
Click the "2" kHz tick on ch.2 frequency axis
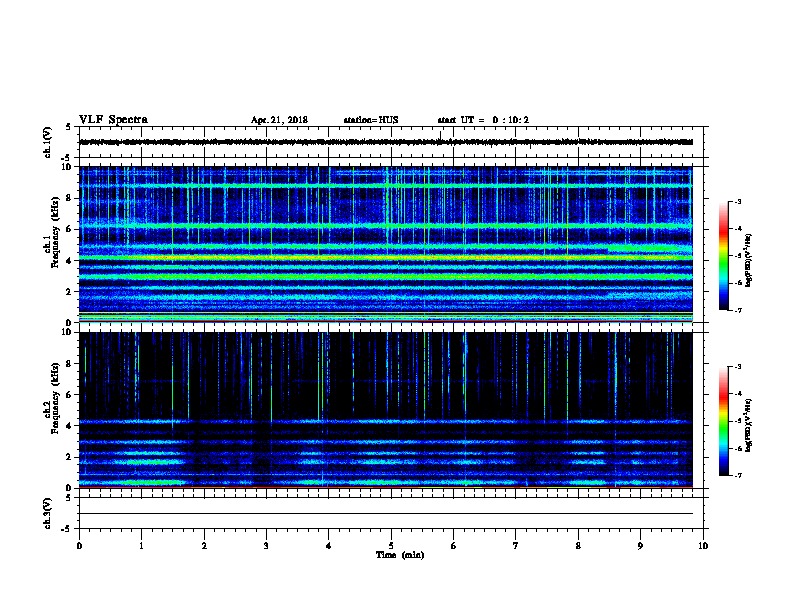tap(69, 457)
